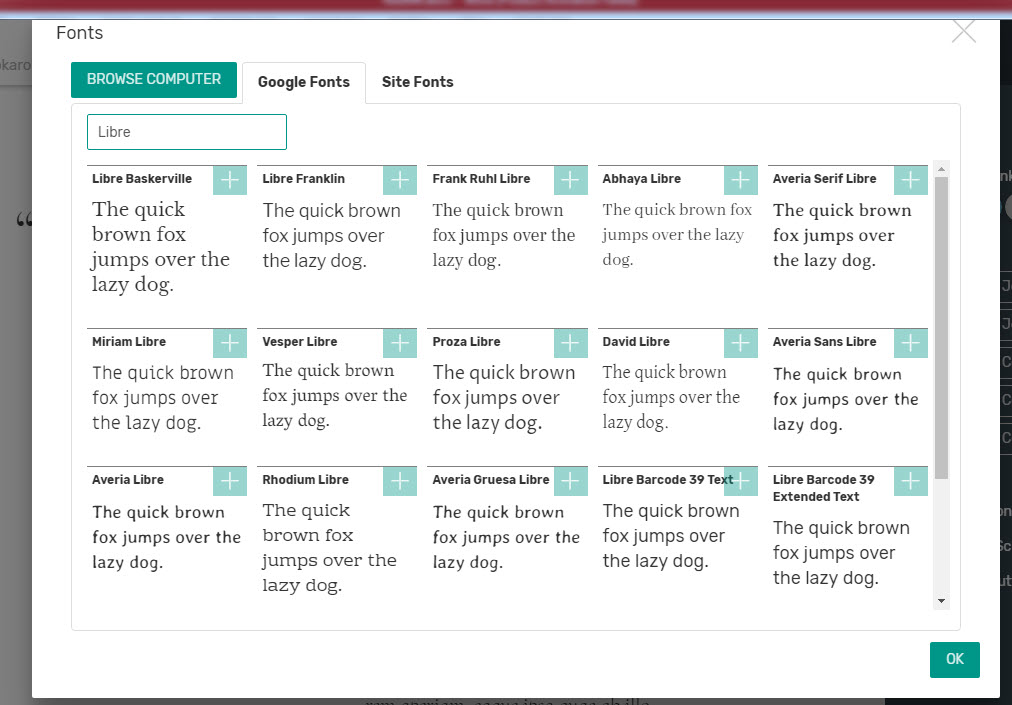Add the Libre Franklin font
This screenshot has height=705, width=1012.
[x=400, y=180]
